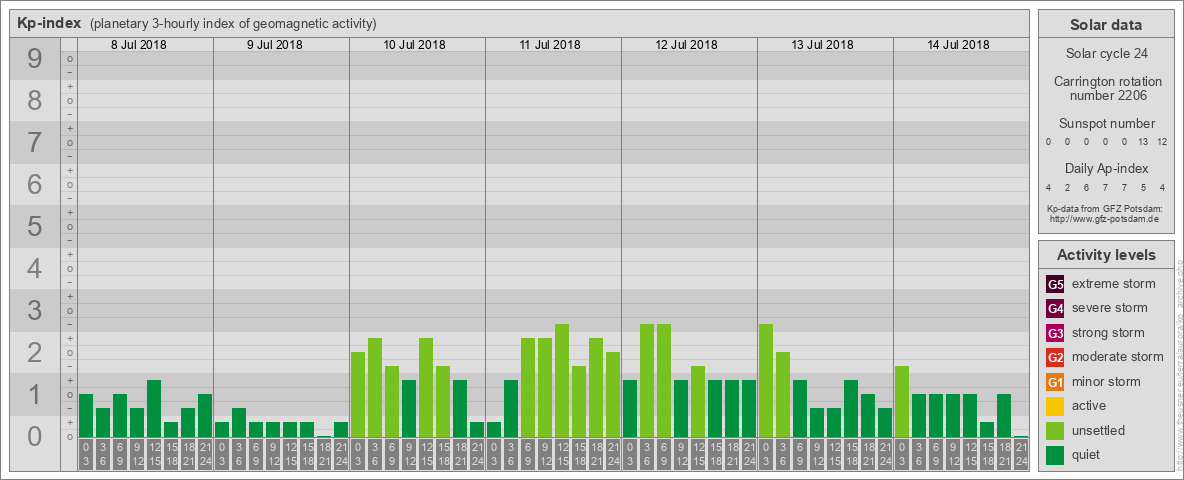Select the 12 Jul 2018 date header
This screenshot has height=480, width=1184.
[686, 45]
